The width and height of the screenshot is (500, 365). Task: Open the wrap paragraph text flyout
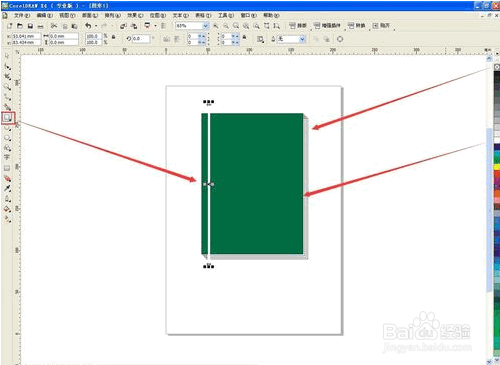(x=260, y=39)
